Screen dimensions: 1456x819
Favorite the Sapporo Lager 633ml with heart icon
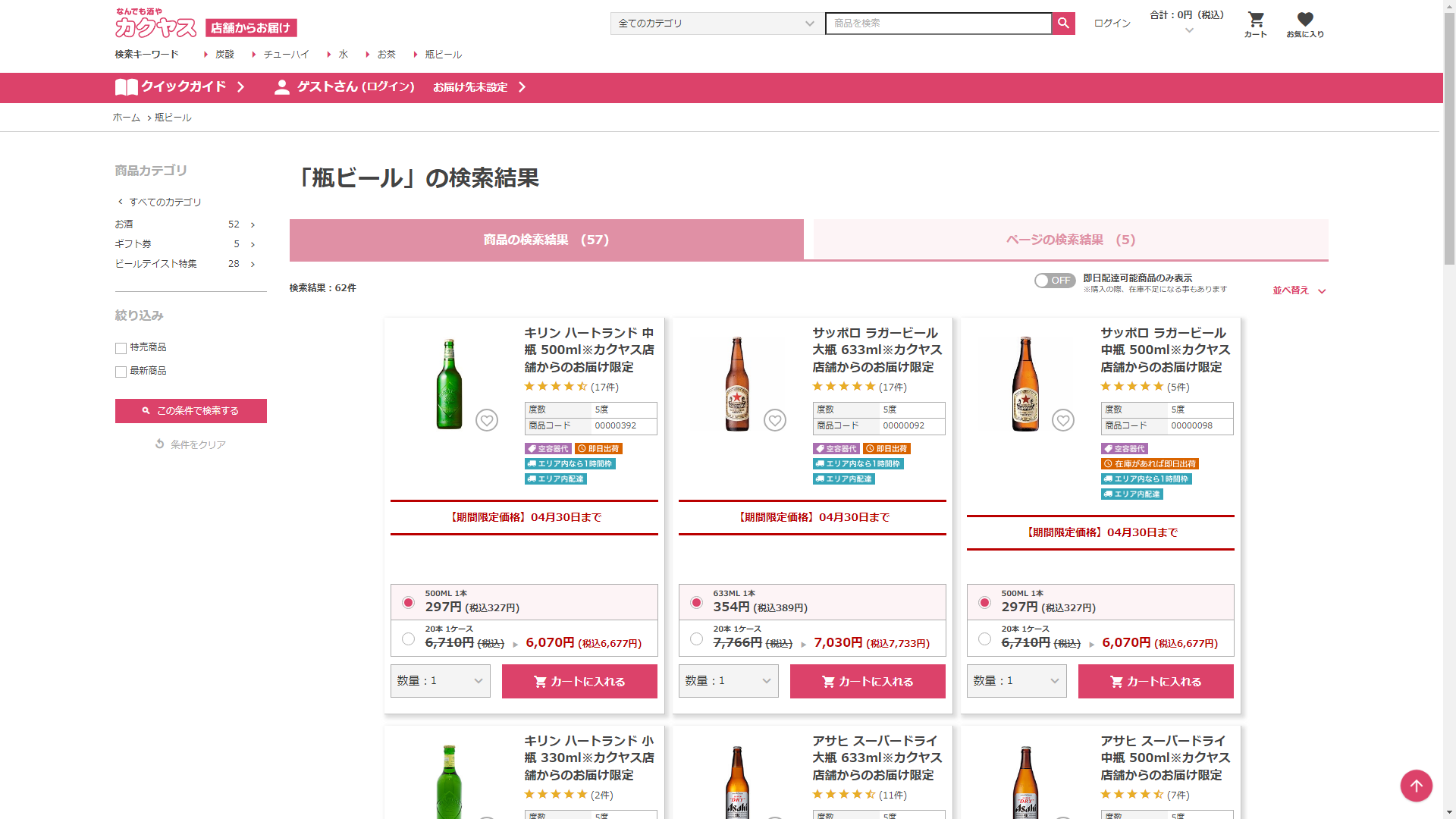[775, 420]
